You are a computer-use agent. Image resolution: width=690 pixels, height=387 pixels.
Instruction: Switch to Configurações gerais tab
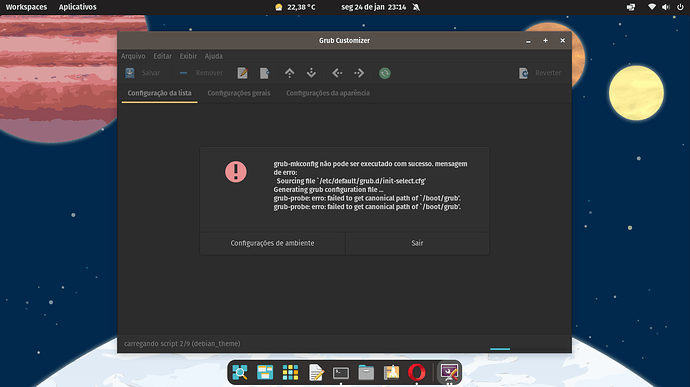click(239, 93)
